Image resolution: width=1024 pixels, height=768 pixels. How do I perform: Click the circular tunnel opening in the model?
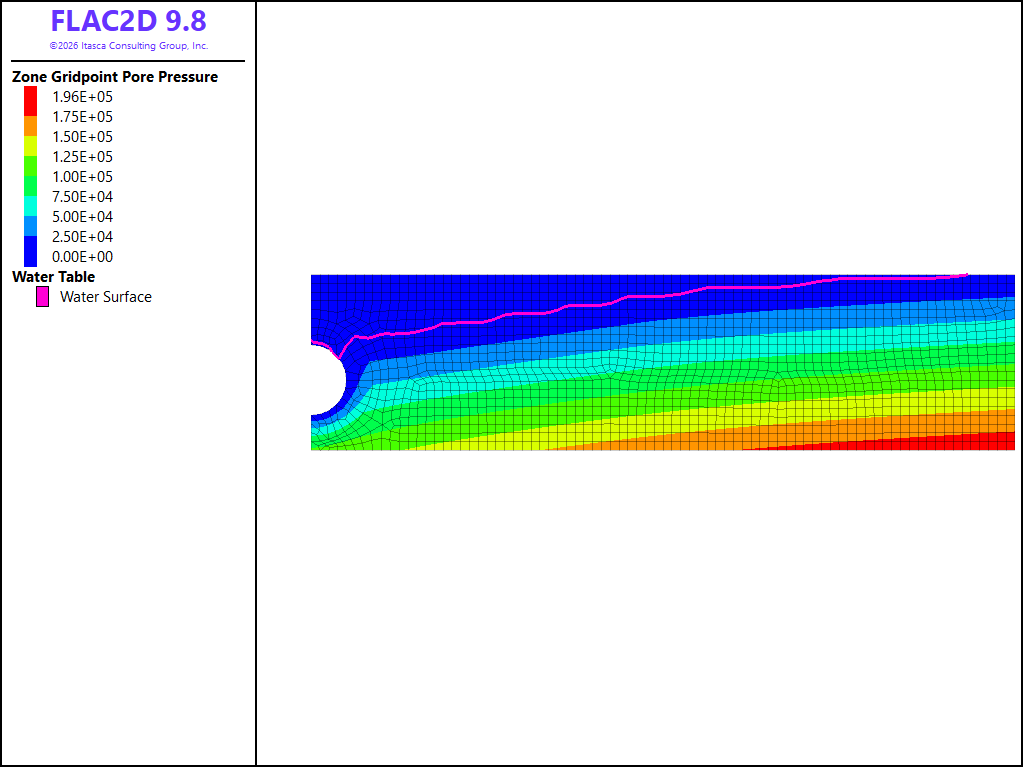[x=327, y=379]
